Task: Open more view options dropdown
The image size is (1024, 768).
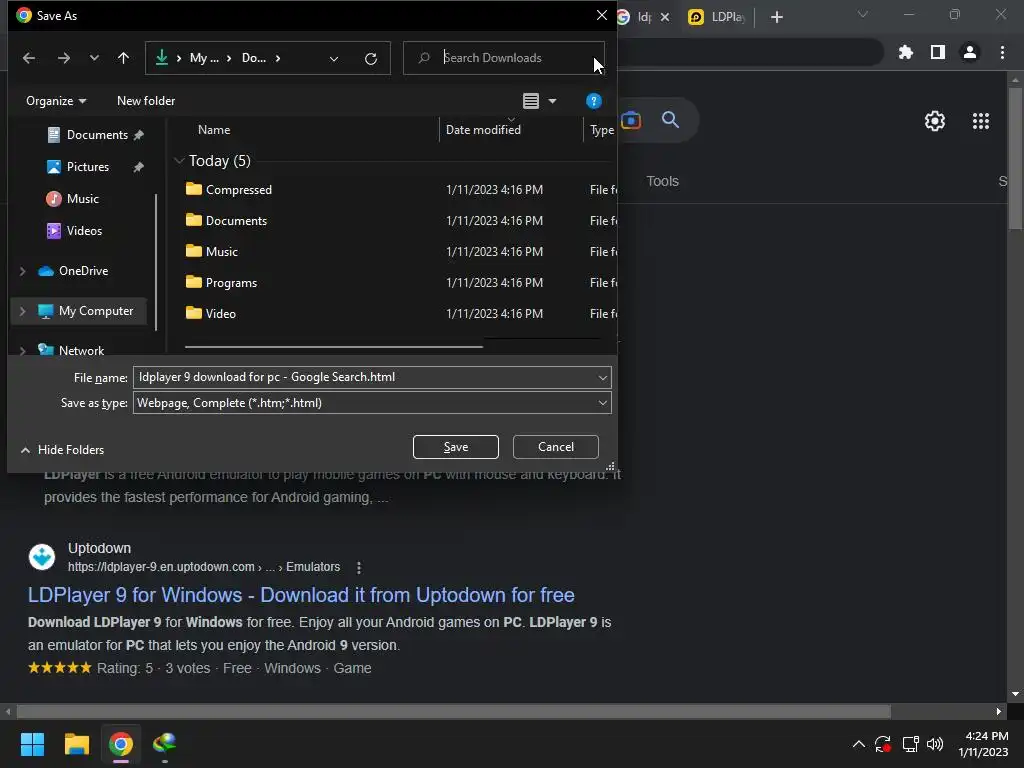Action: (x=552, y=101)
